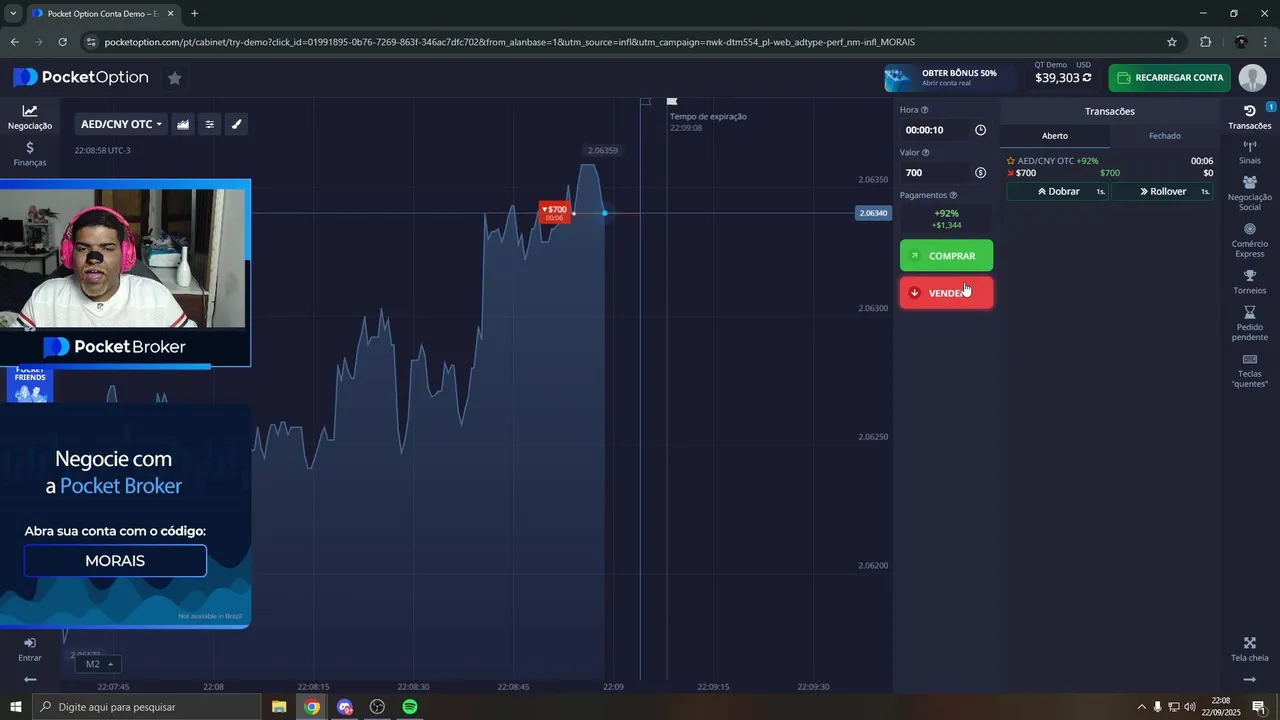Toggle Tela cheia fullscreen mode
The image size is (1280, 720).
click(x=1250, y=649)
